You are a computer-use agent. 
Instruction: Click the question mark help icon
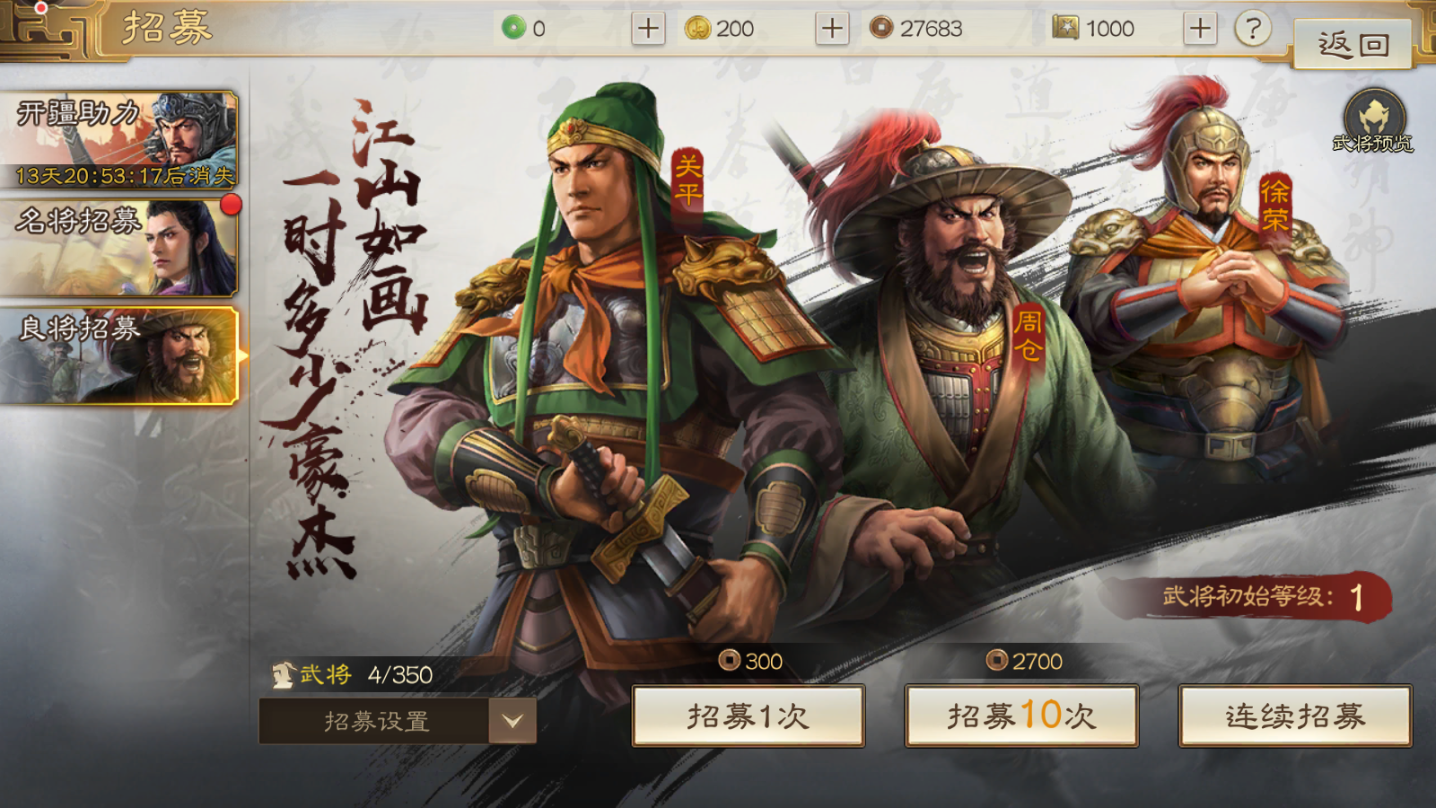[1252, 28]
